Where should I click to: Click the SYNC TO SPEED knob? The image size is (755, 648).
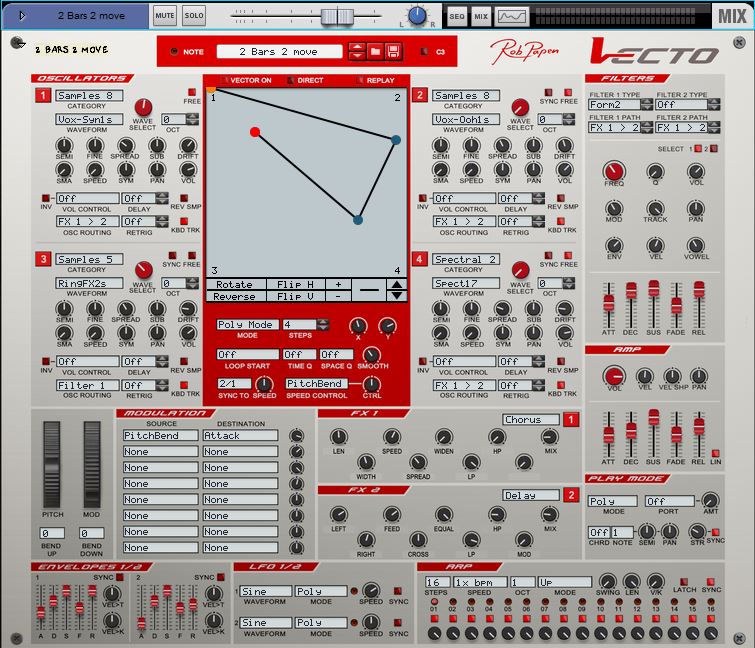coord(263,384)
